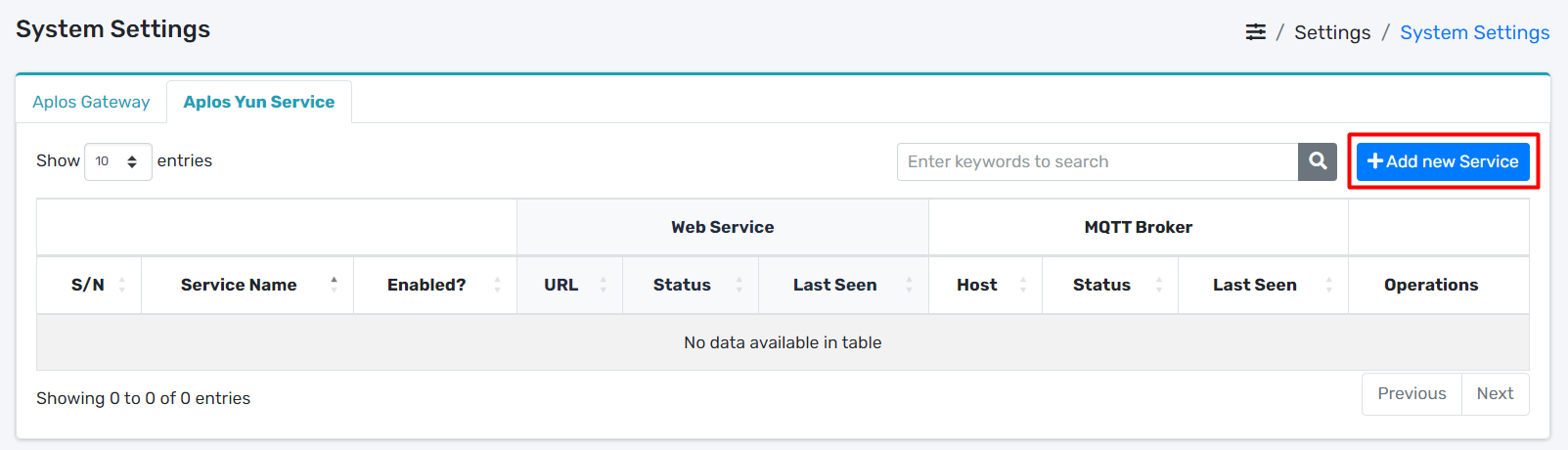
Task: Go to Next page
Action: pos(1494,393)
